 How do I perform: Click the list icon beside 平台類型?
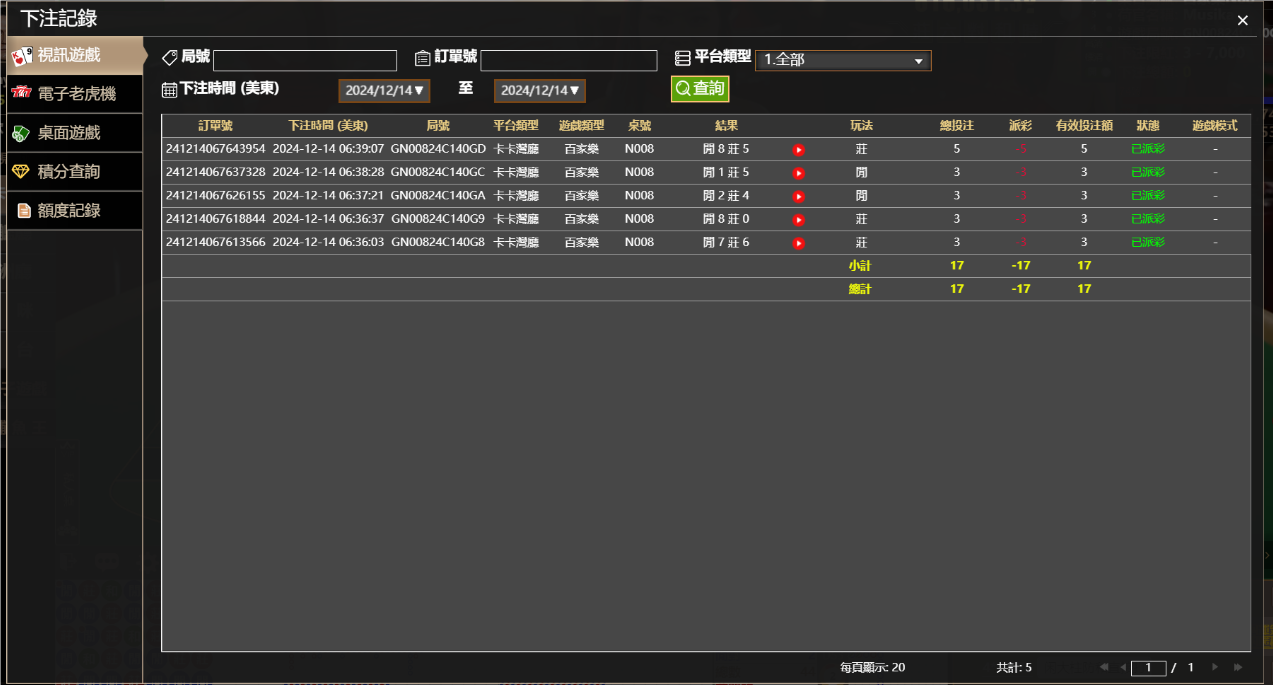coord(683,57)
